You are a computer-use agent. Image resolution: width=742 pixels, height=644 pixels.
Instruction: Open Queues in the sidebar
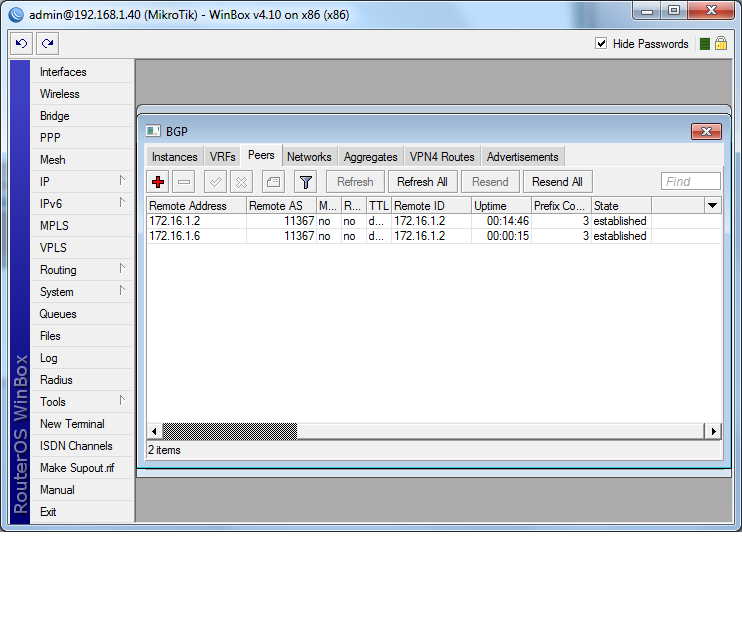(58, 314)
